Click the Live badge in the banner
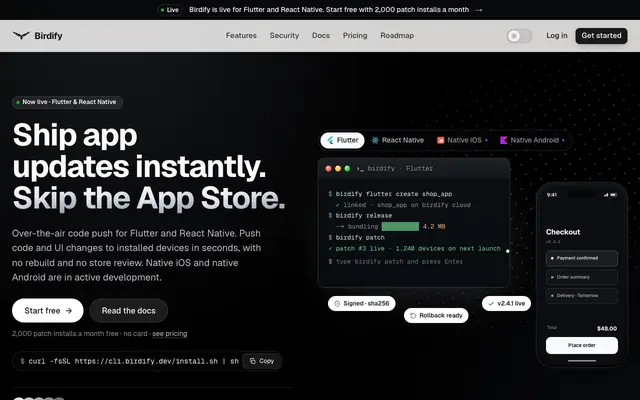 point(170,10)
